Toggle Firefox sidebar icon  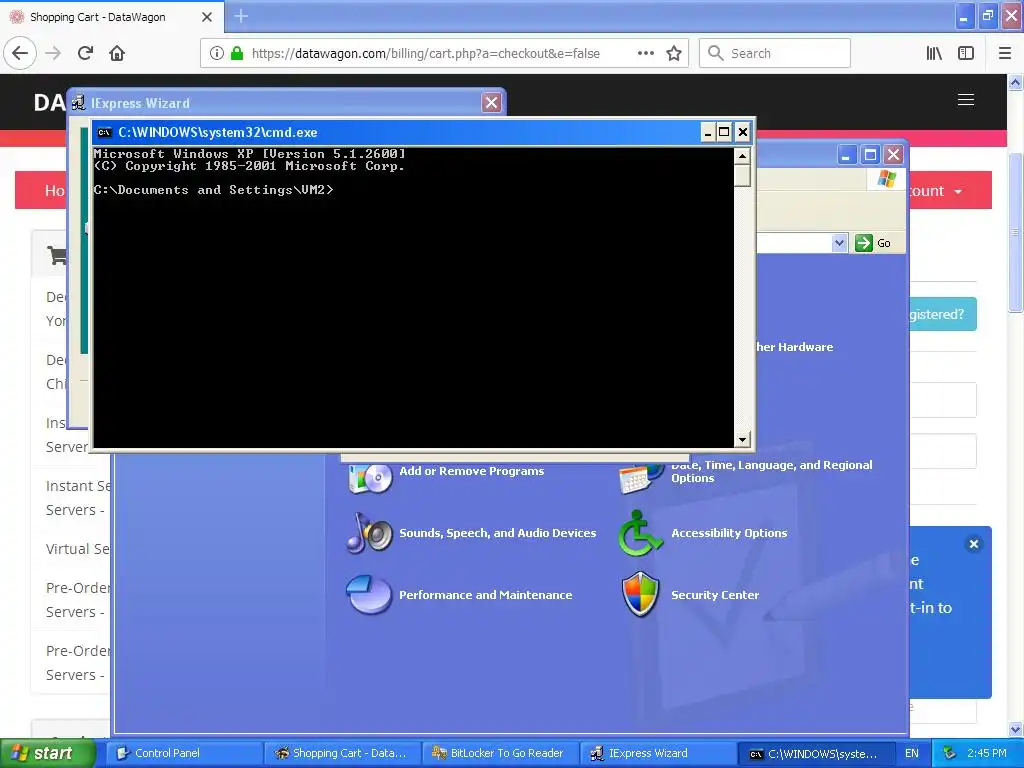point(966,53)
